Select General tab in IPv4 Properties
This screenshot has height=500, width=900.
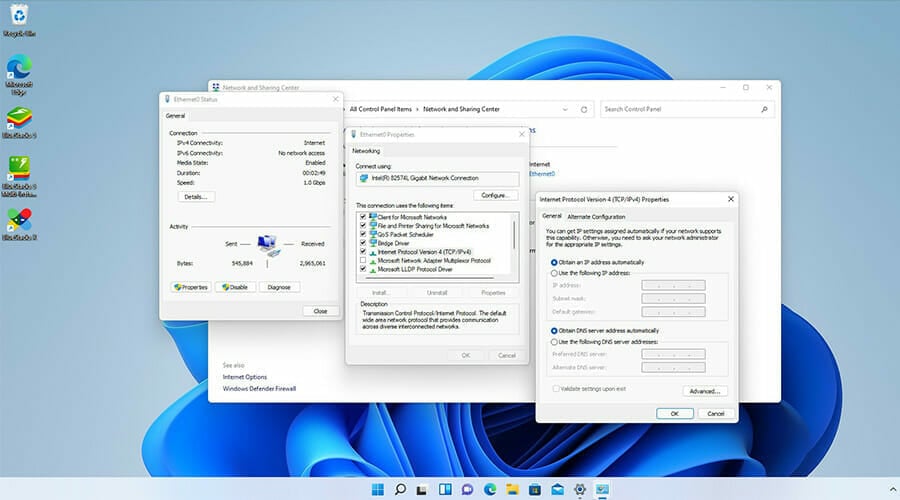(x=552, y=216)
